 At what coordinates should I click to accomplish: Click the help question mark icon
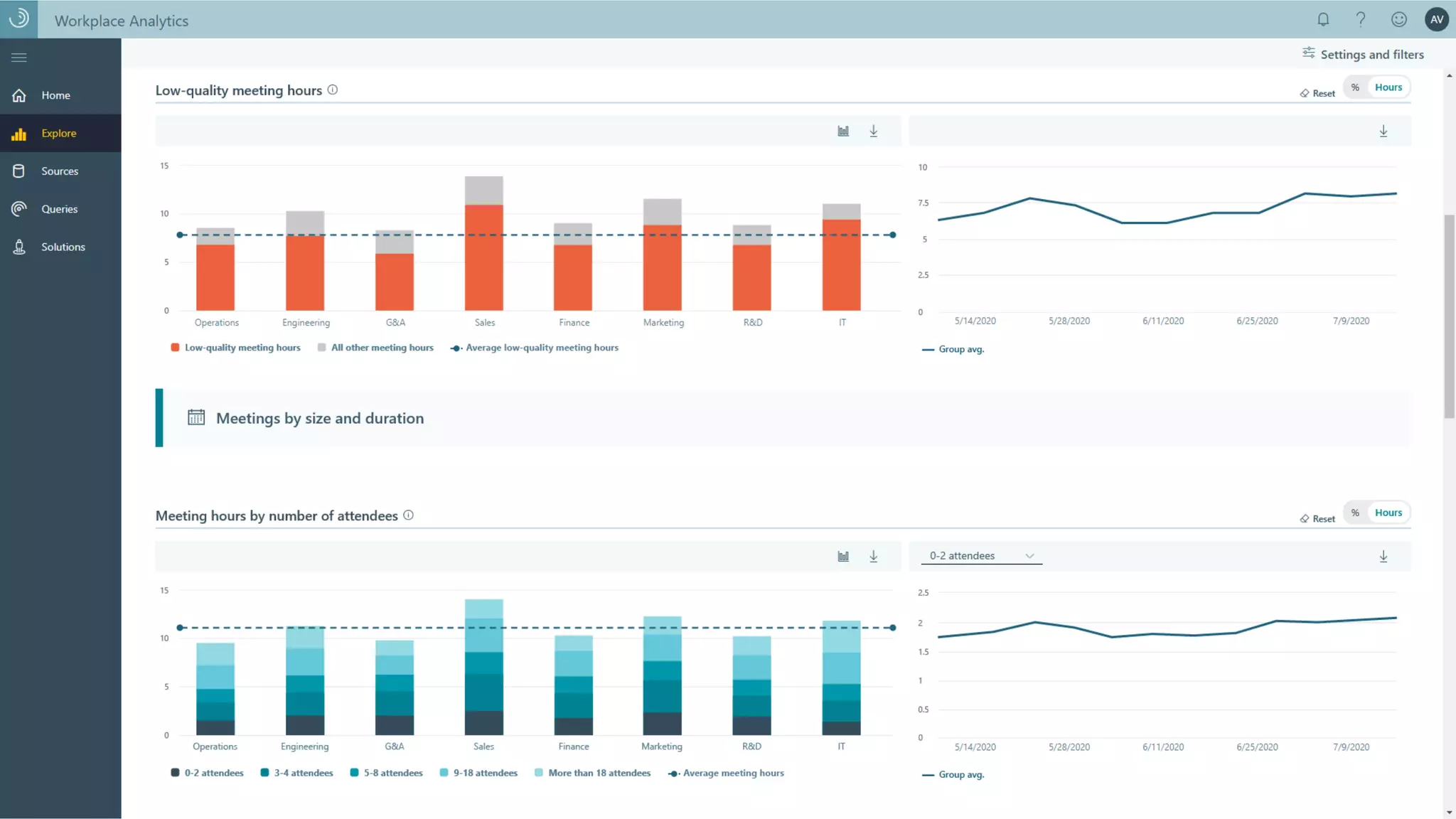(x=1360, y=19)
